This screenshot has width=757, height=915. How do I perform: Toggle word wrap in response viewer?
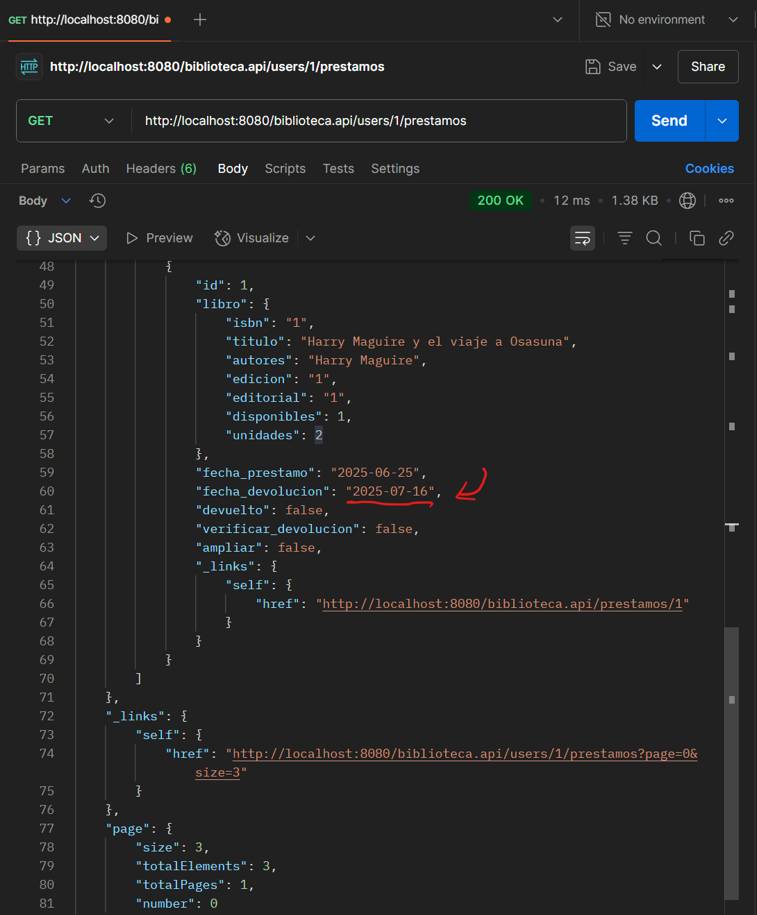(582, 238)
